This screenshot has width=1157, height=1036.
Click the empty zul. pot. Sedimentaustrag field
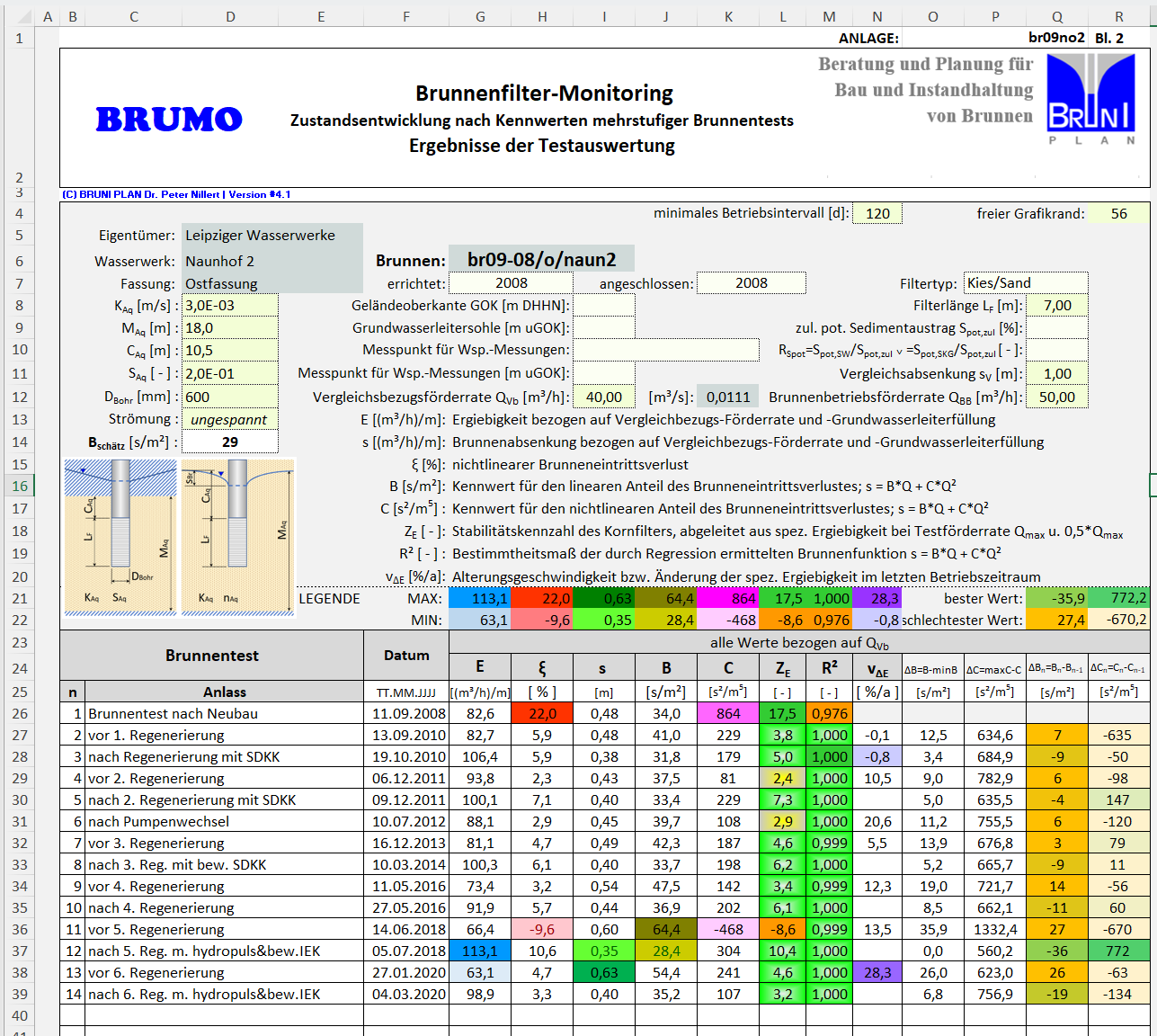click(x=1057, y=328)
